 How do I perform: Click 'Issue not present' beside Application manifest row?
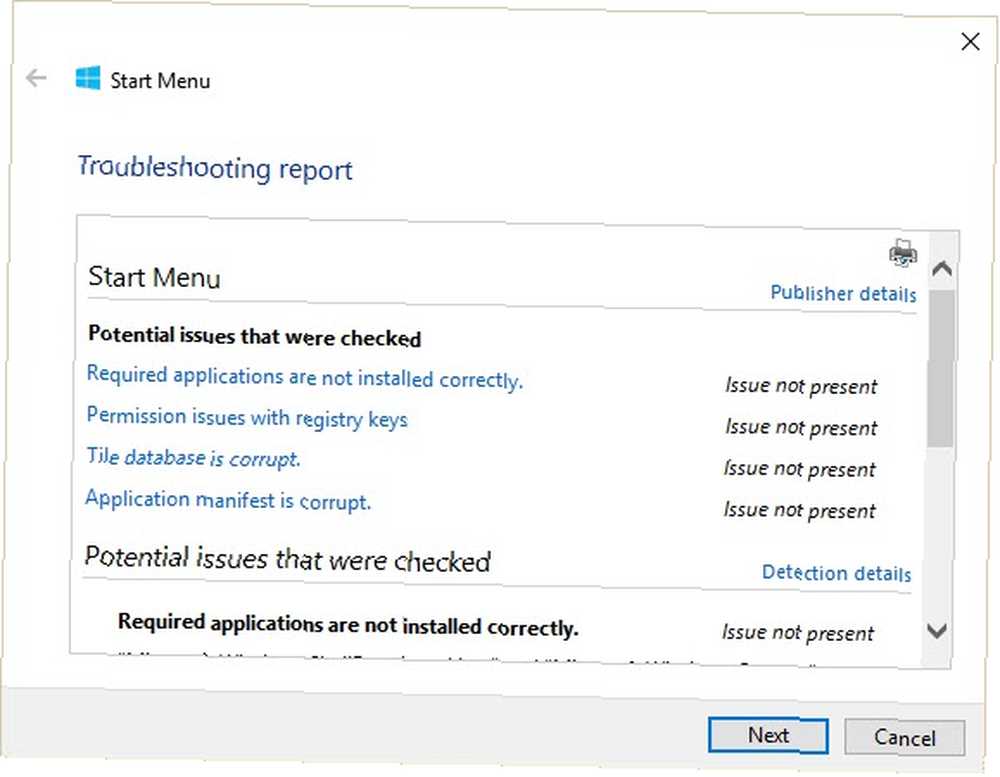799,510
